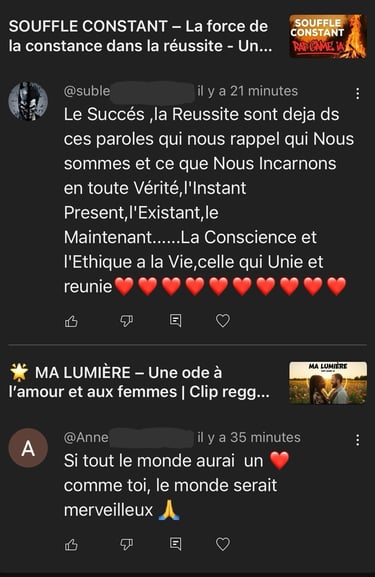Like the comment from @suble user
375x577 pixels.
(71, 321)
